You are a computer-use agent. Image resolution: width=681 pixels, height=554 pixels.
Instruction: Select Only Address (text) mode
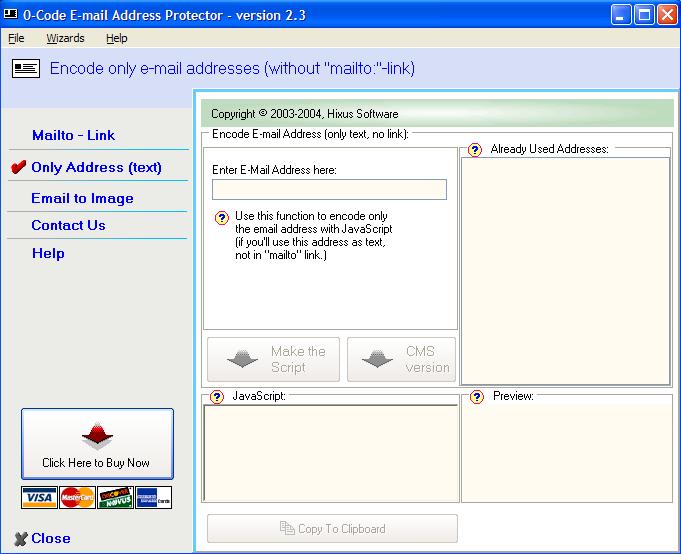pos(96,167)
